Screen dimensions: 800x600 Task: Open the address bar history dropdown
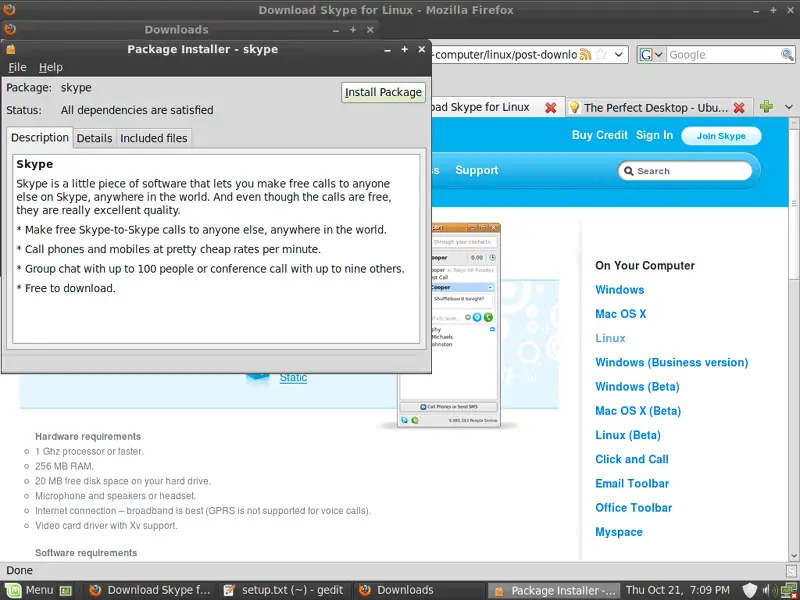619,55
